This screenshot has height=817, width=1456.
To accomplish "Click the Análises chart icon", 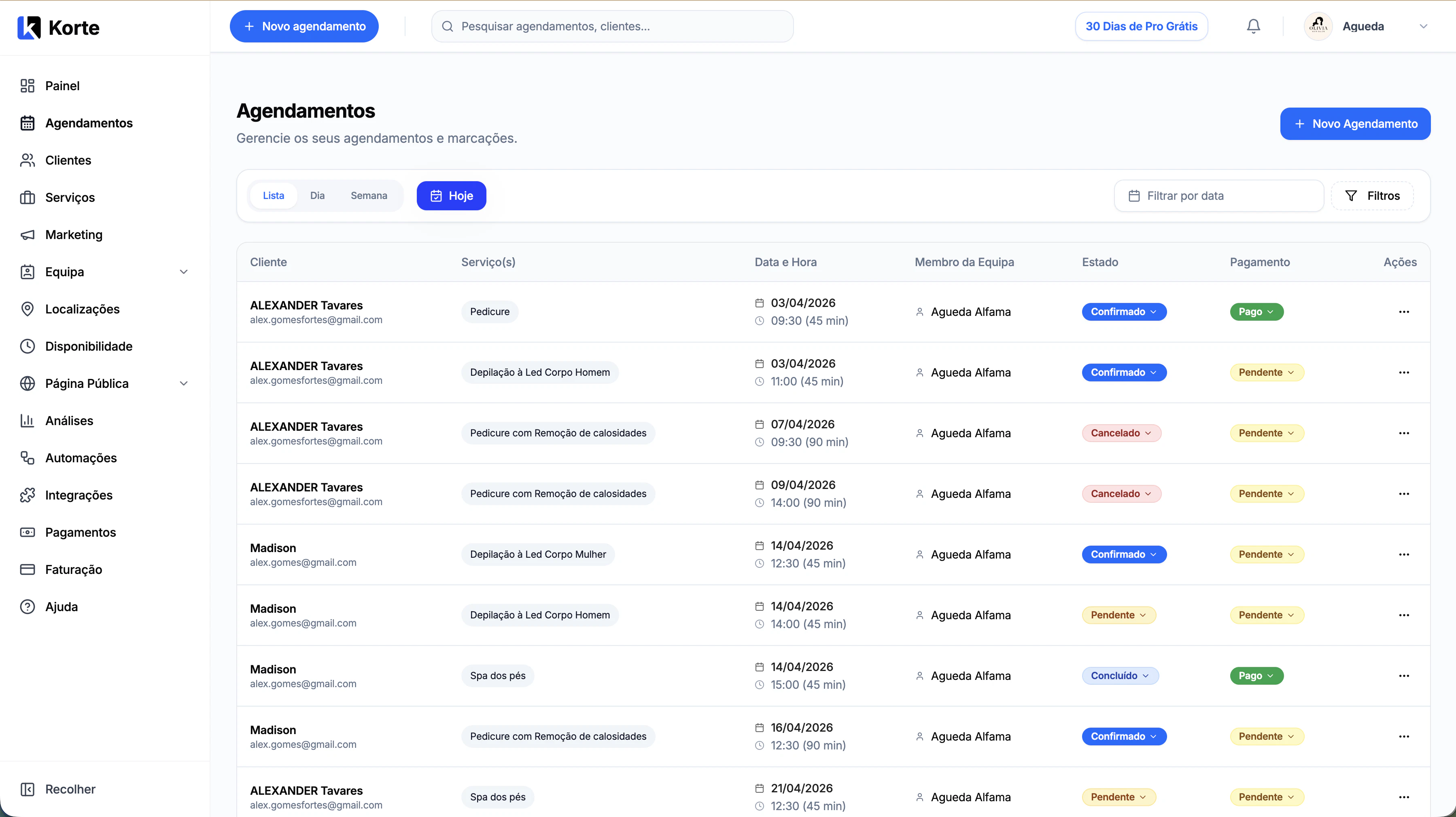I will (27, 420).
